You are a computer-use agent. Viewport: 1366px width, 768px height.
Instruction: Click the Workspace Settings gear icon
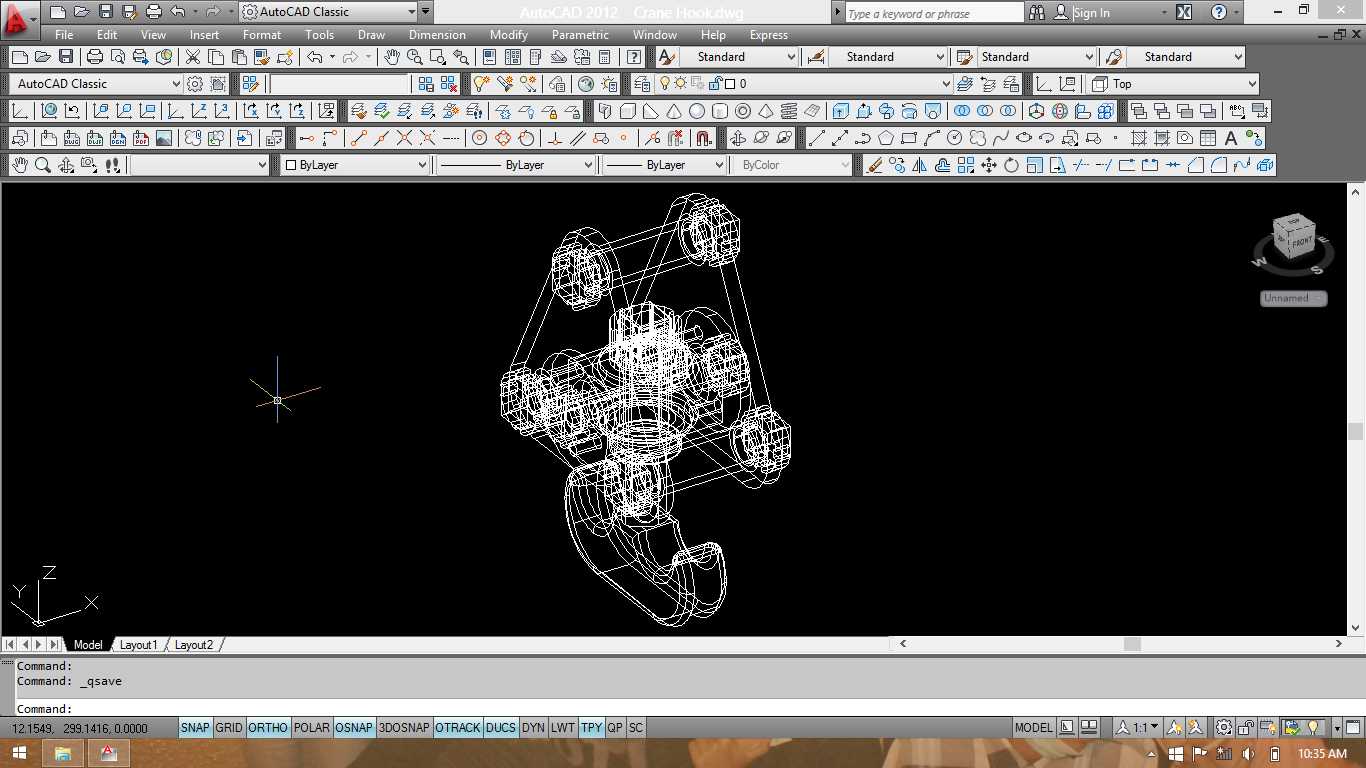coord(195,84)
